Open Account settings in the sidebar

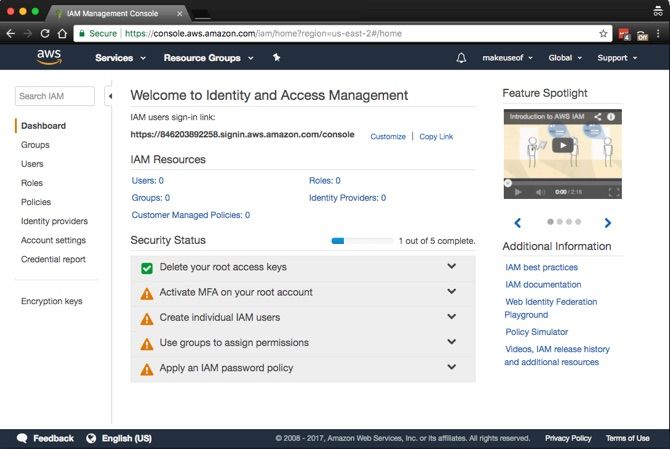pyautogui.click(x=53, y=240)
